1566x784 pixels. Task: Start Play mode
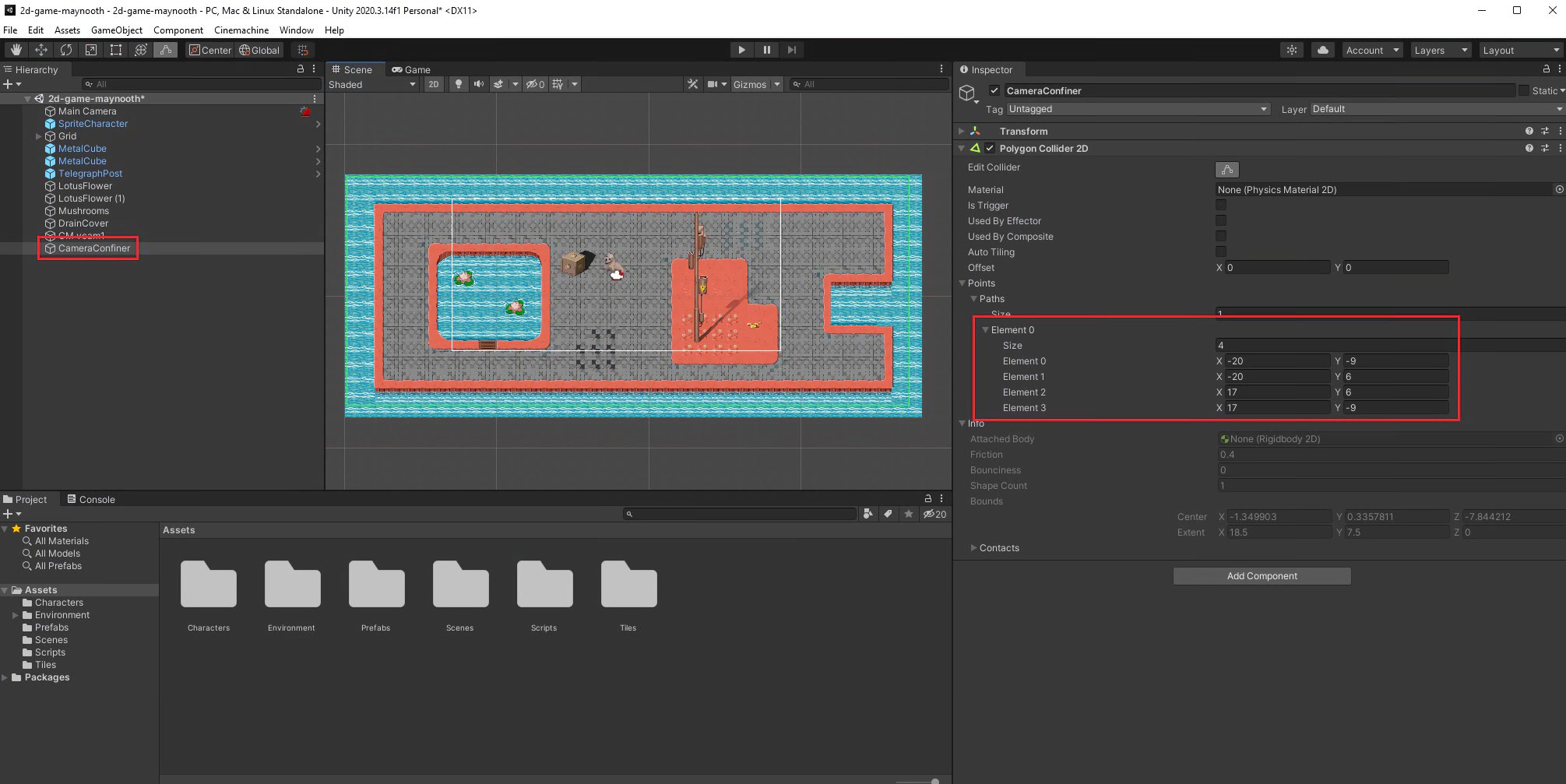741,50
